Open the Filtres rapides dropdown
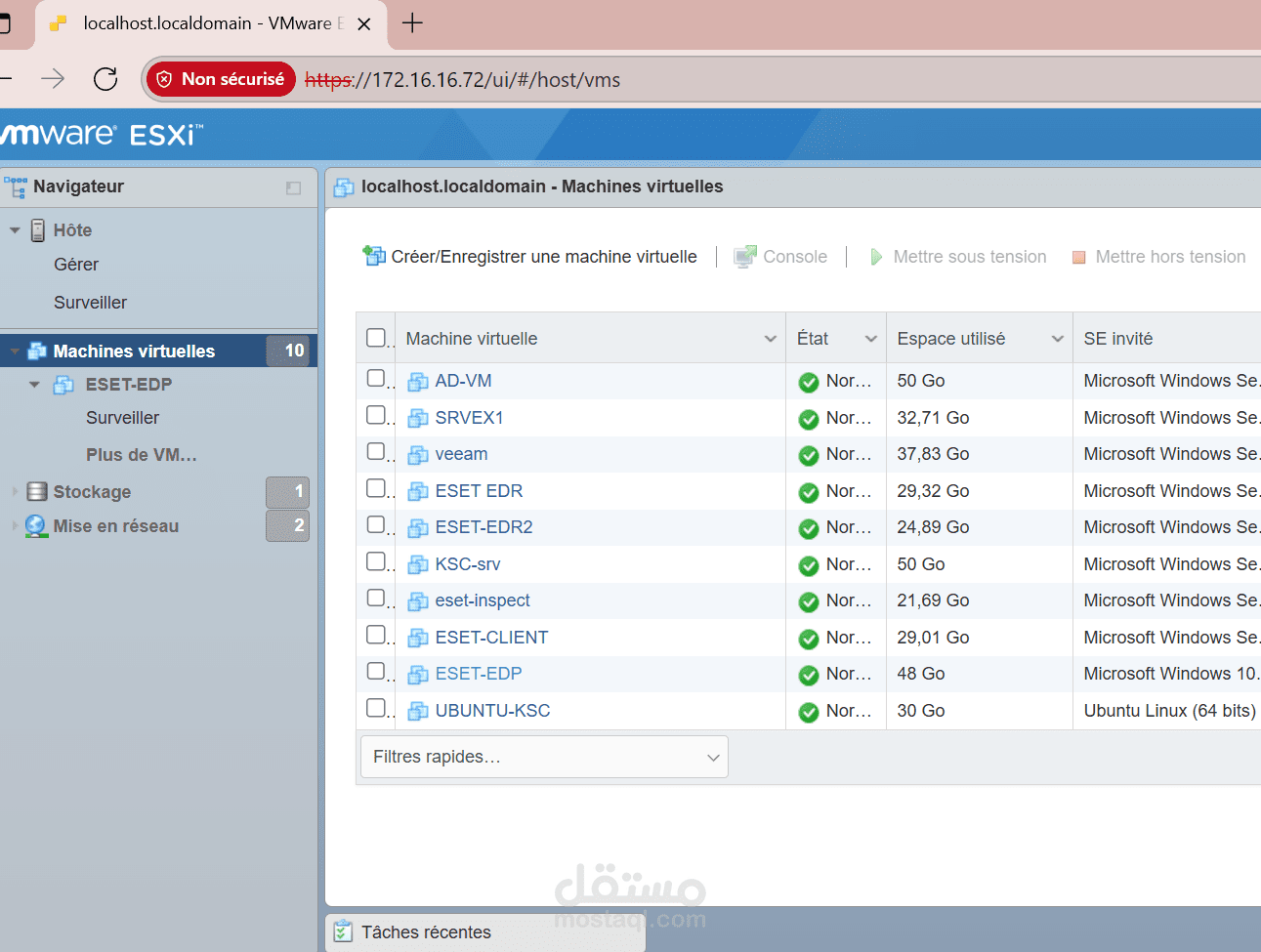 tap(544, 757)
